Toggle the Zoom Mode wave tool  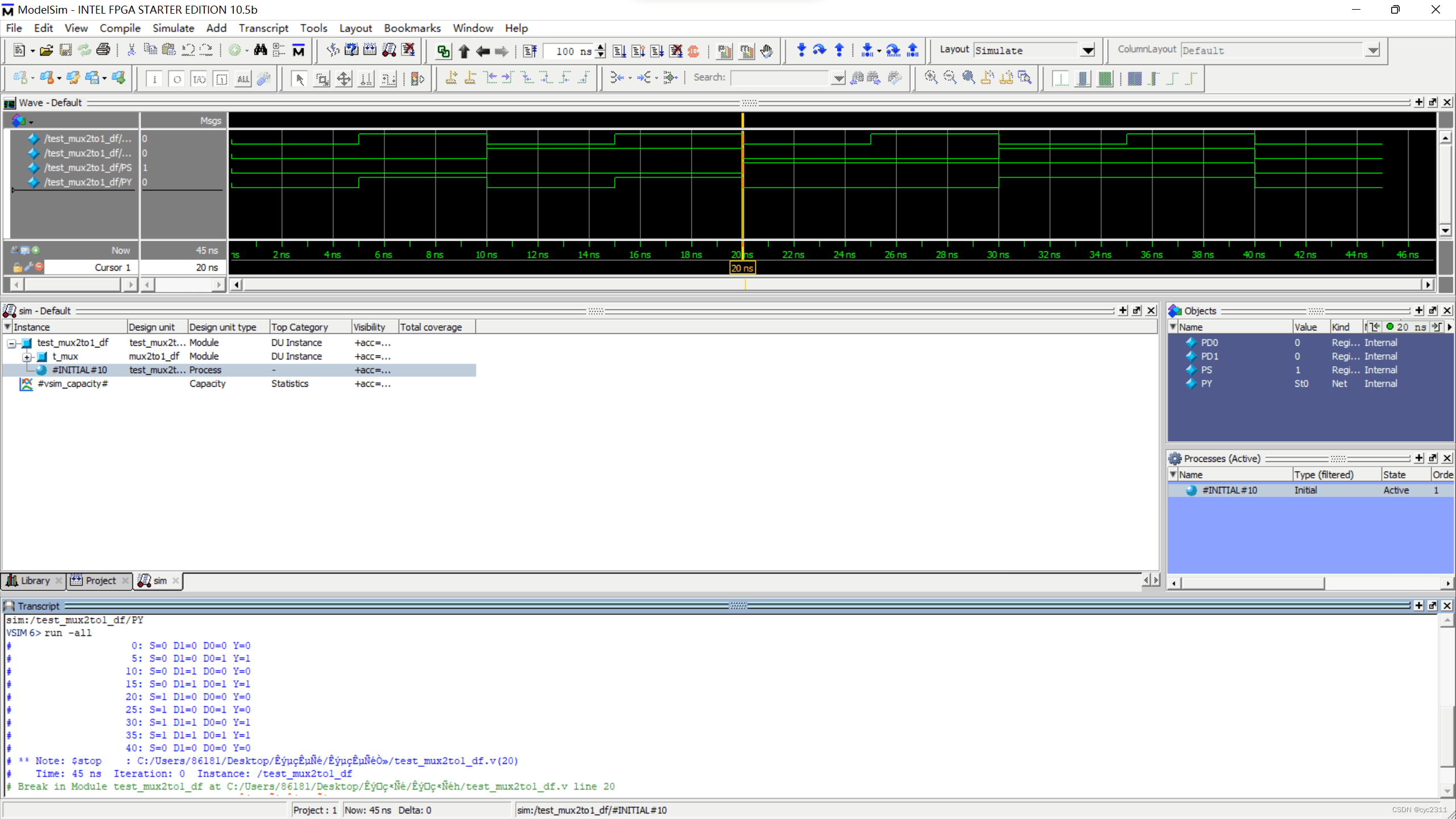tap(322, 78)
